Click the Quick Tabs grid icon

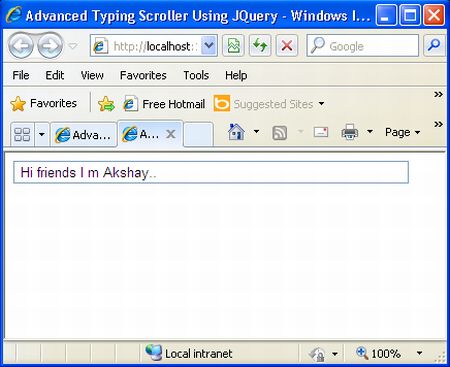click(22, 134)
